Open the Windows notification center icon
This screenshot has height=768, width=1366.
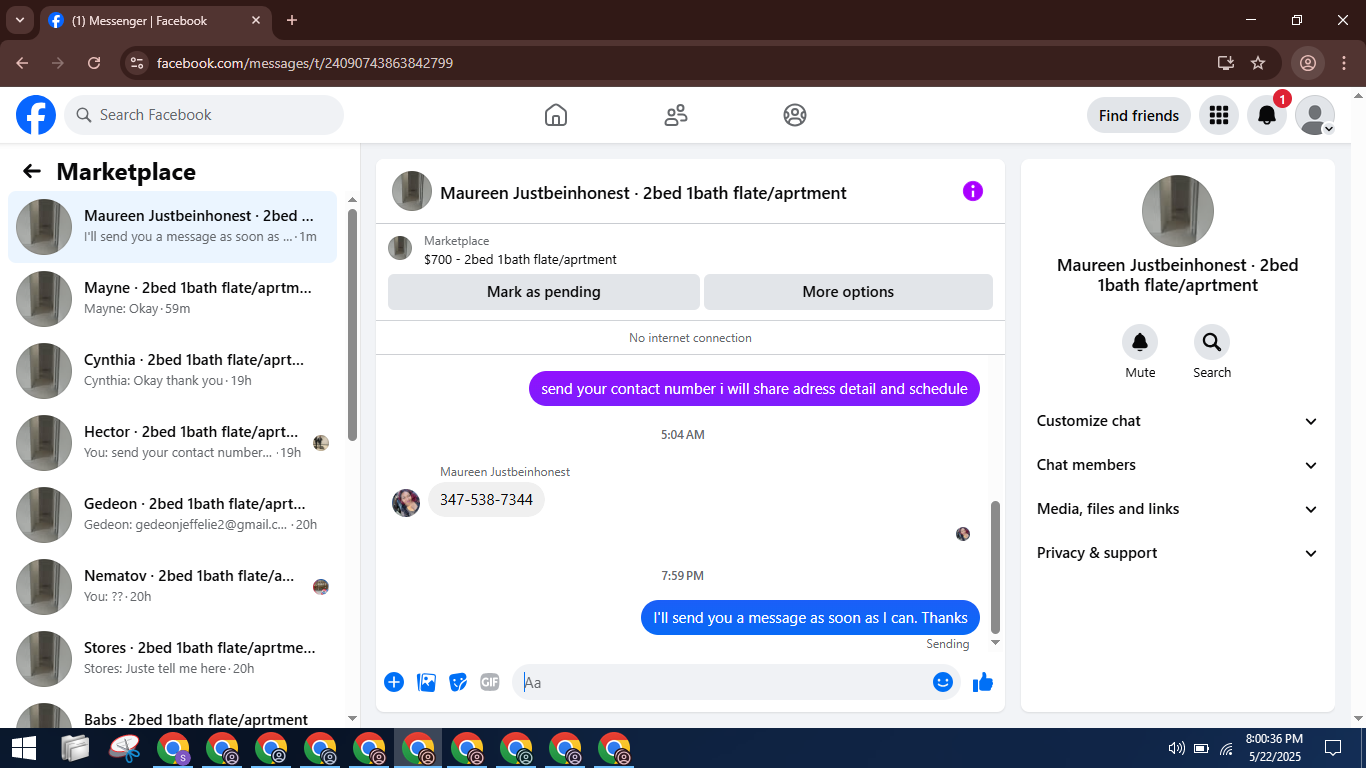tap(1333, 748)
